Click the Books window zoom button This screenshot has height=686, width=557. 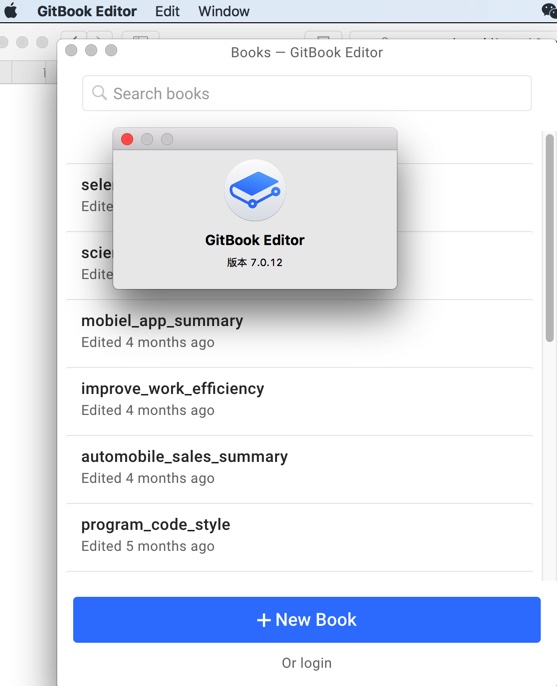click(111, 50)
